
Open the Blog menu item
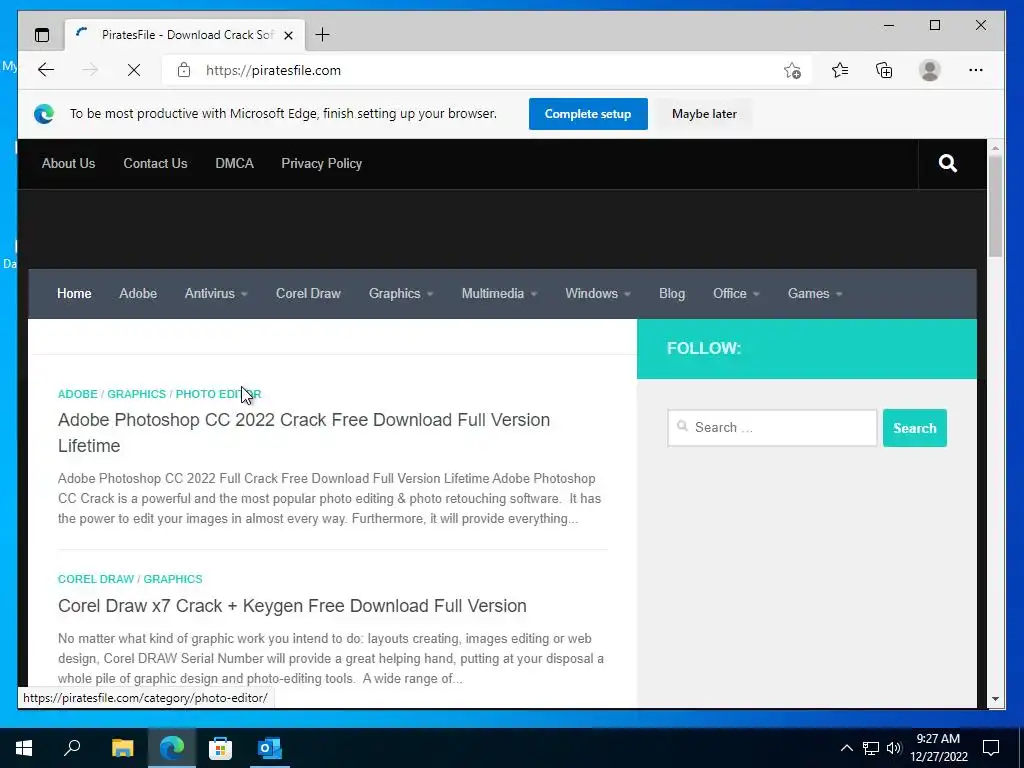[x=671, y=293]
